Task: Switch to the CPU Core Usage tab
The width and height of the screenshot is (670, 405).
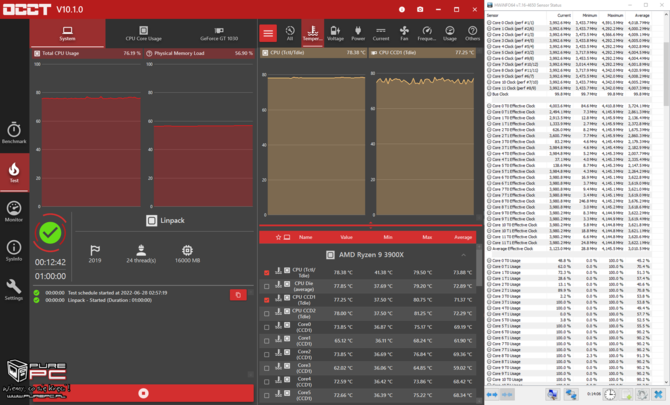Action: (144, 33)
